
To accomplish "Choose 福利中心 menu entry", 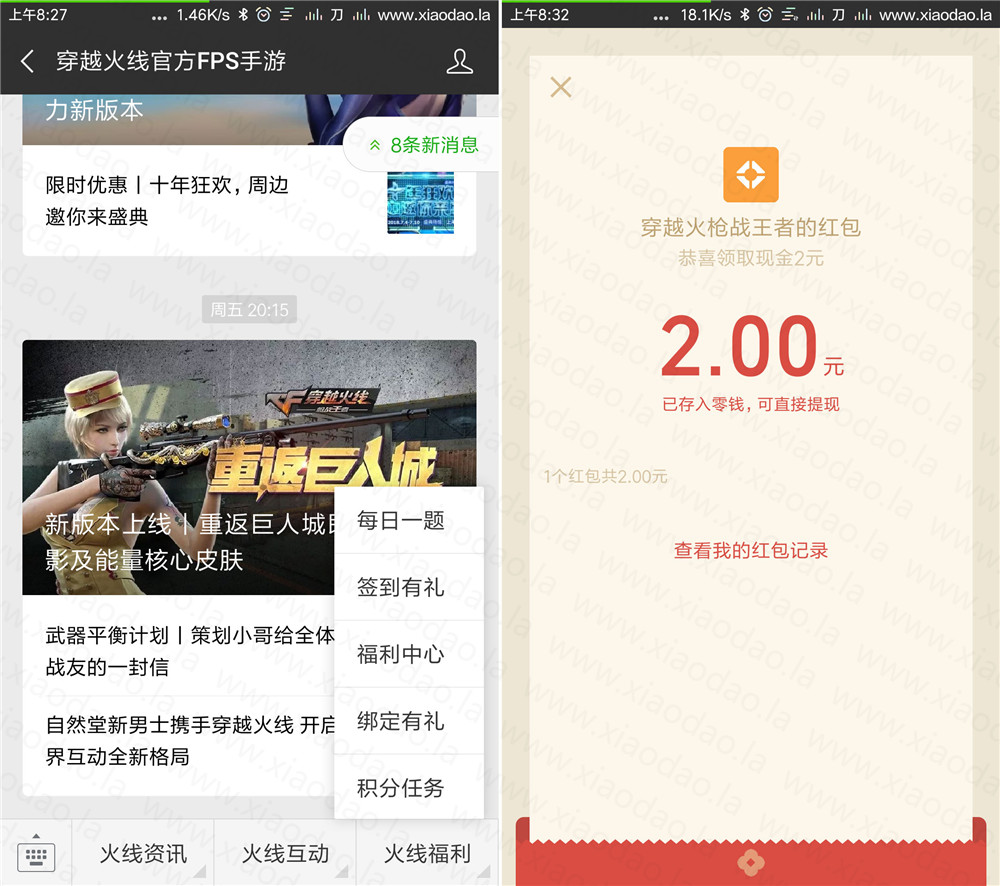I will tap(409, 654).
